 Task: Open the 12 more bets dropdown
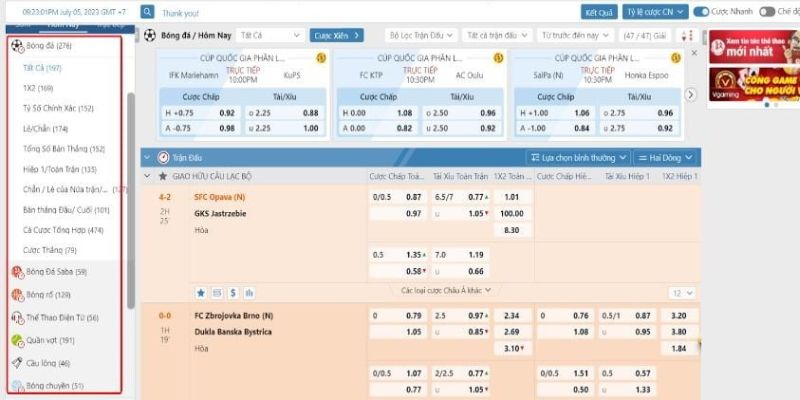tap(682, 293)
